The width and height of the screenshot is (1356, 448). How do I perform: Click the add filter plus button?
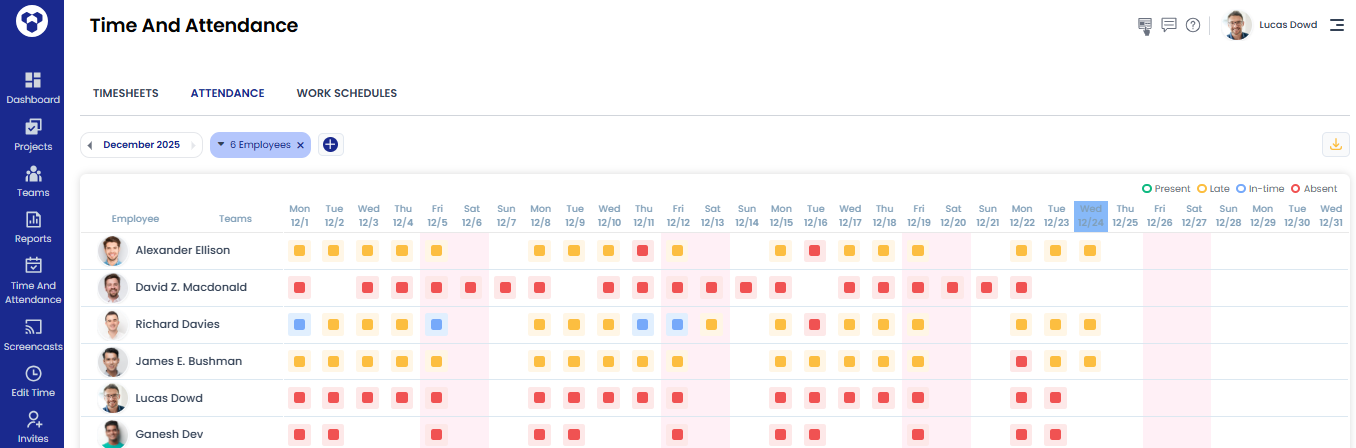(x=330, y=145)
